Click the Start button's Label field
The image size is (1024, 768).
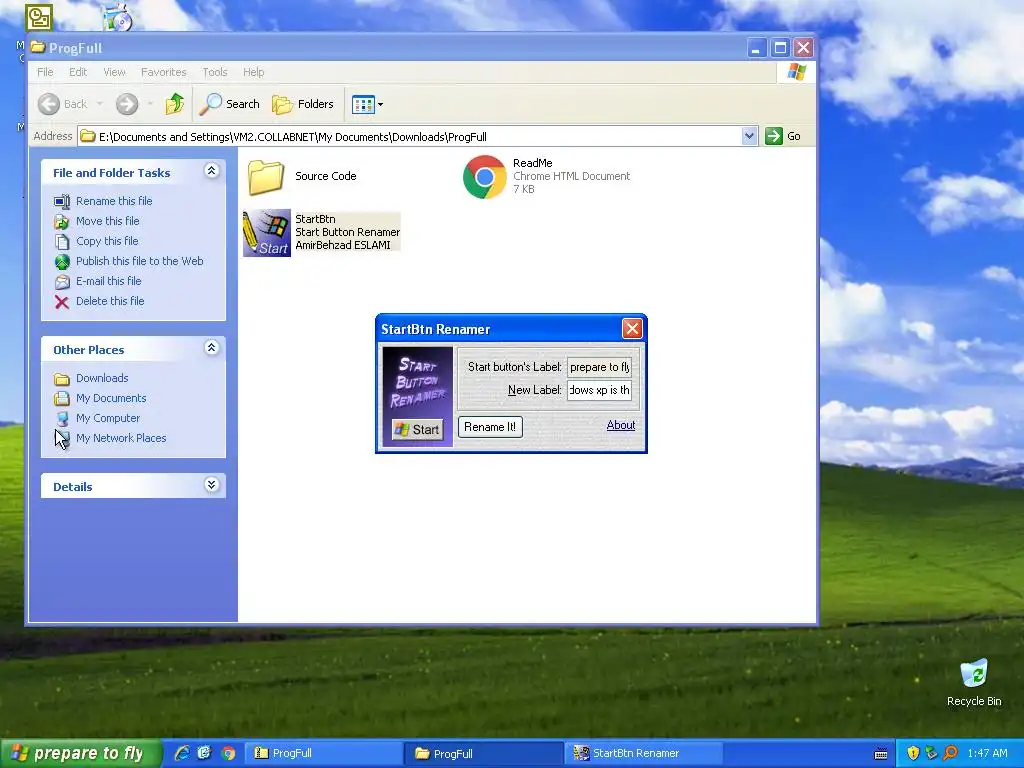(599, 367)
